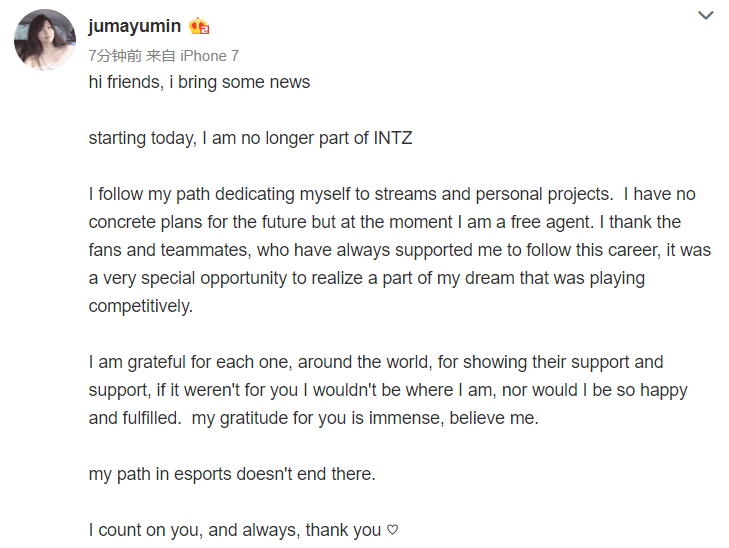Viewport: 729px width, 548px height.
Task: Click the 来自 source label text
Action: point(160,56)
